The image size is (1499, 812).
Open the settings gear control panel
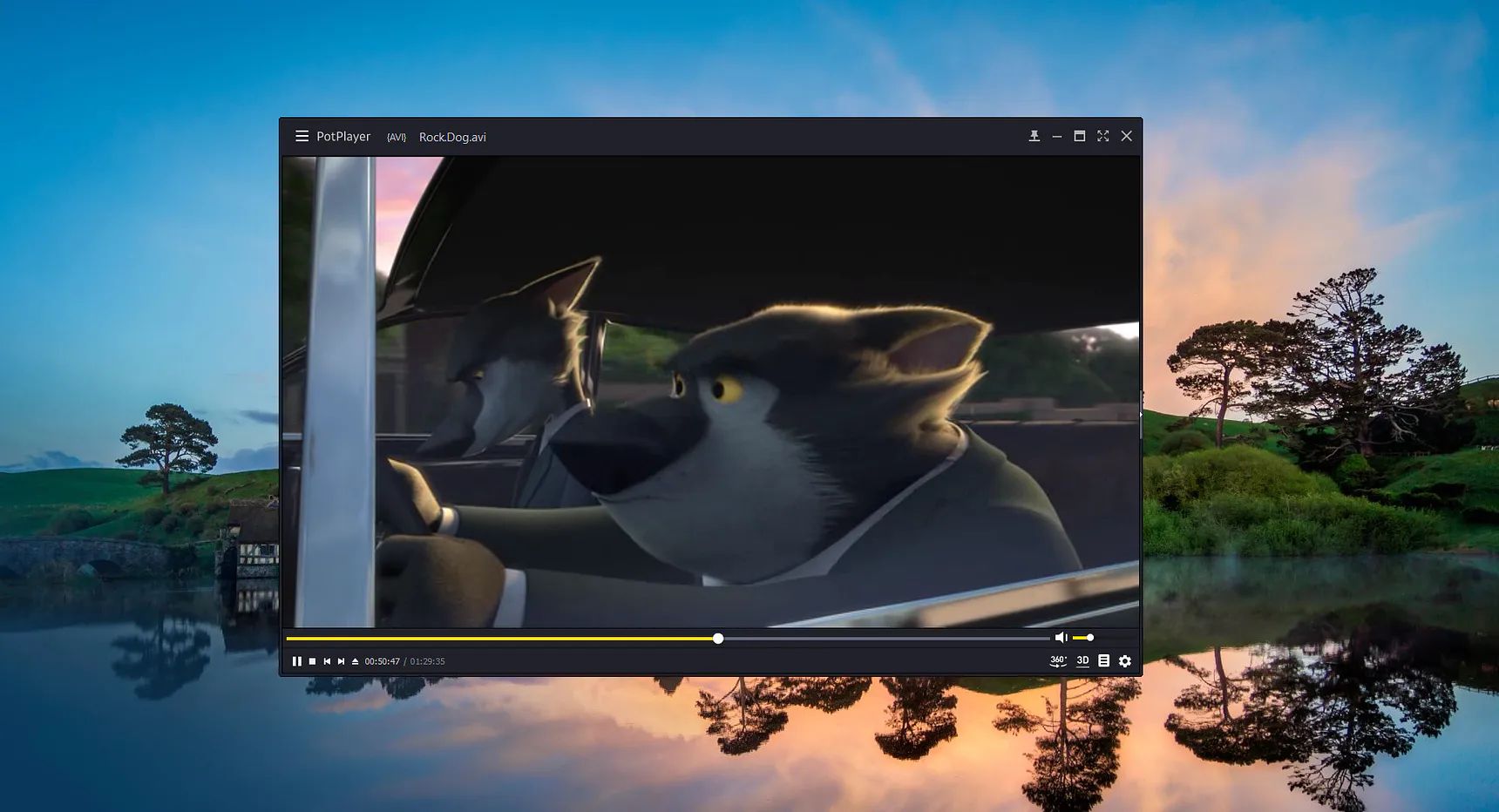click(x=1125, y=661)
